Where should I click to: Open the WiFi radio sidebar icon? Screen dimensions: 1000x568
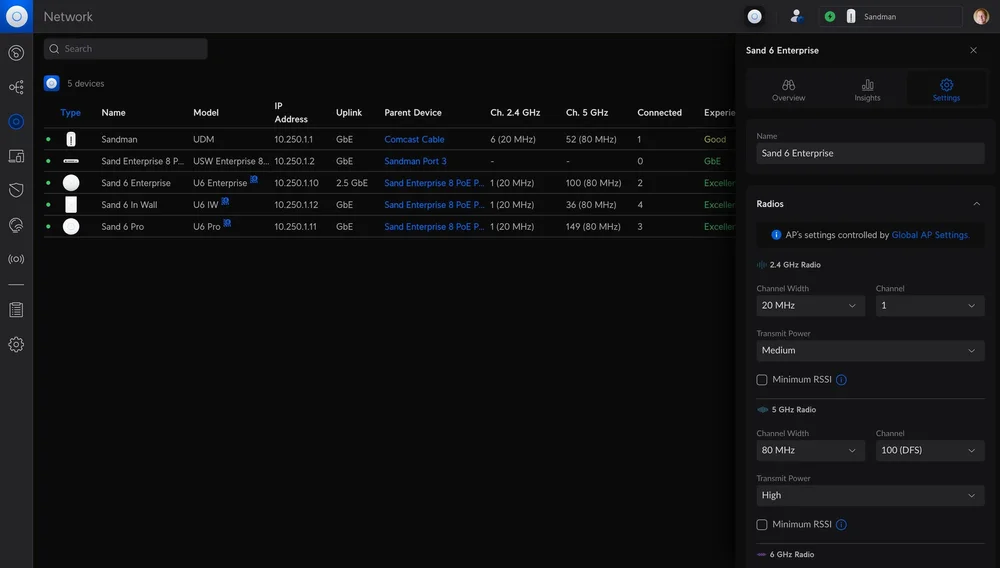[16, 259]
